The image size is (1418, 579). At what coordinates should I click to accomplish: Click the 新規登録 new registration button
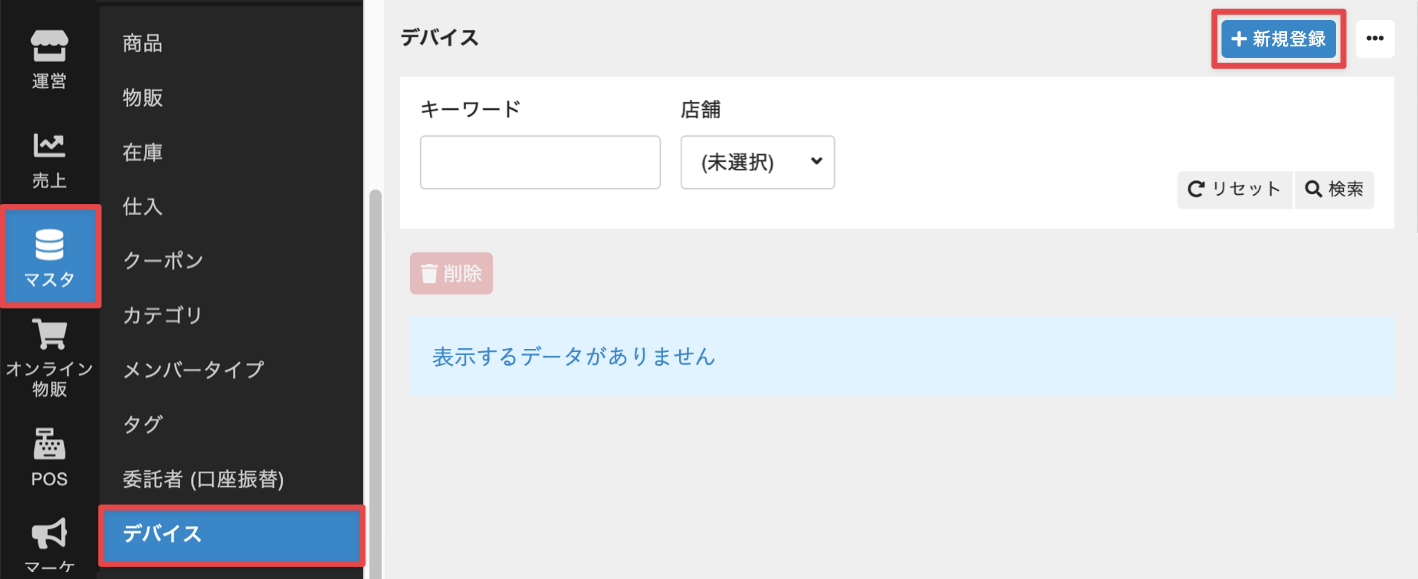point(1279,39)
